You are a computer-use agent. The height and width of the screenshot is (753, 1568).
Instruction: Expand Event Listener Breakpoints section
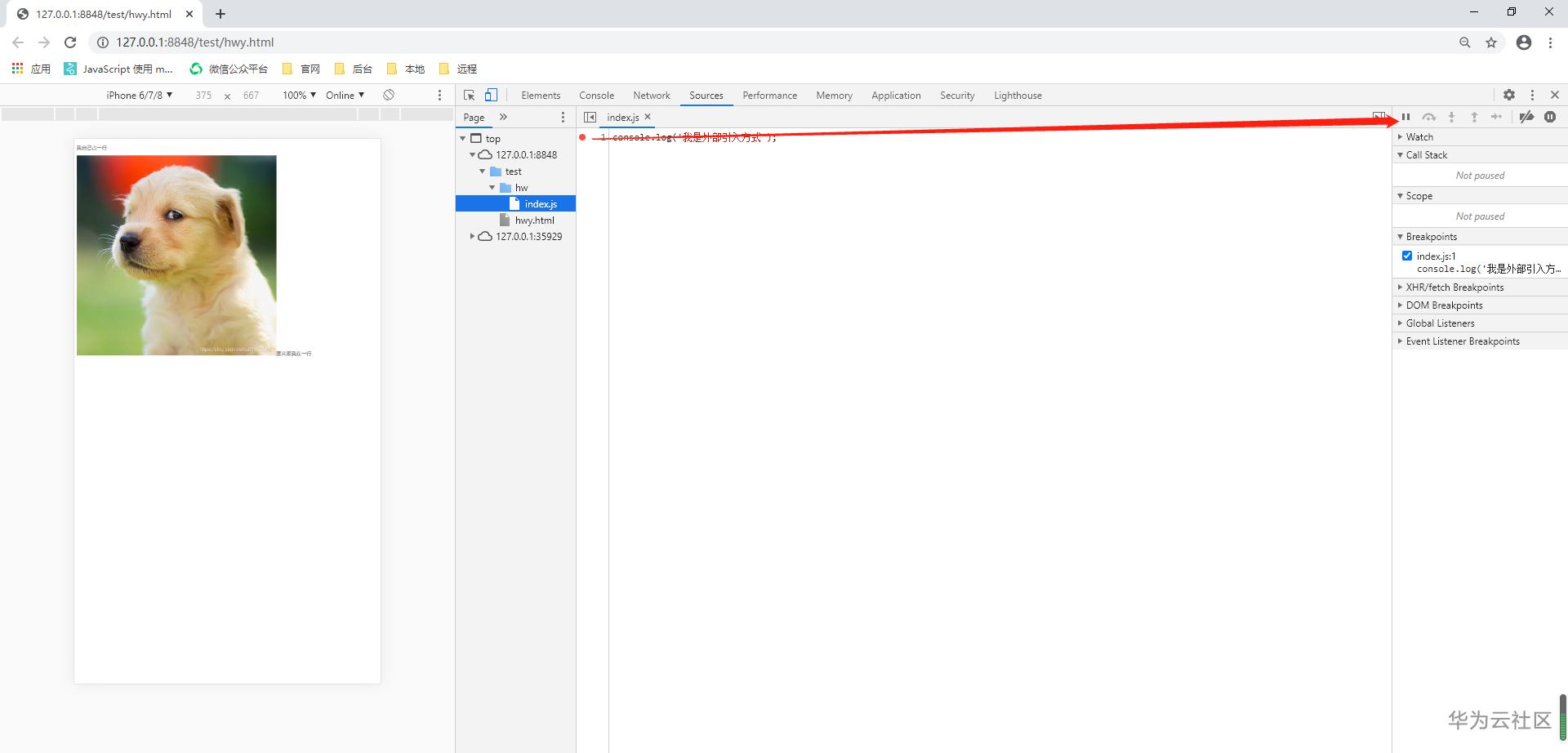[x=1480, y=341]
